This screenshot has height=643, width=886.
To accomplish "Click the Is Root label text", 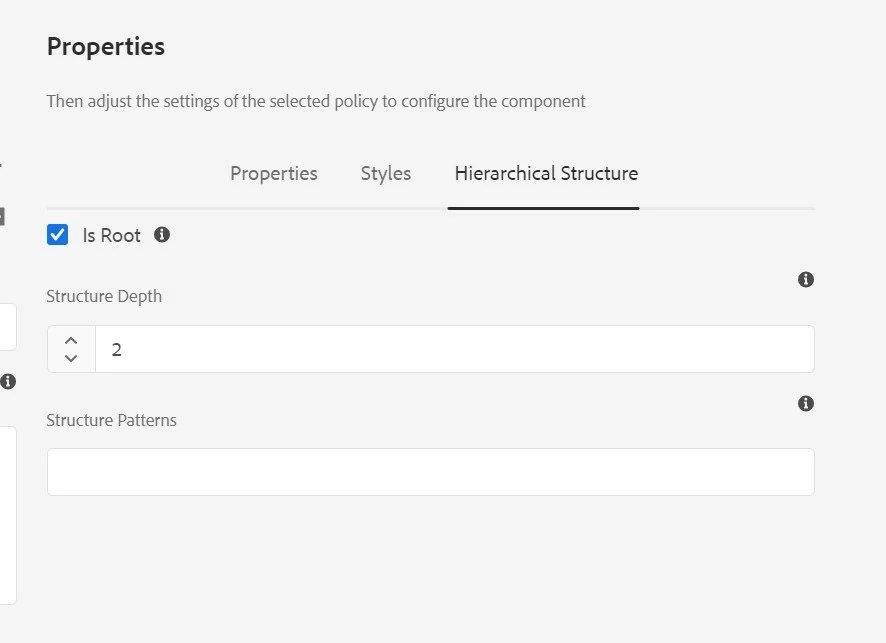I will (x=112, y=236).
